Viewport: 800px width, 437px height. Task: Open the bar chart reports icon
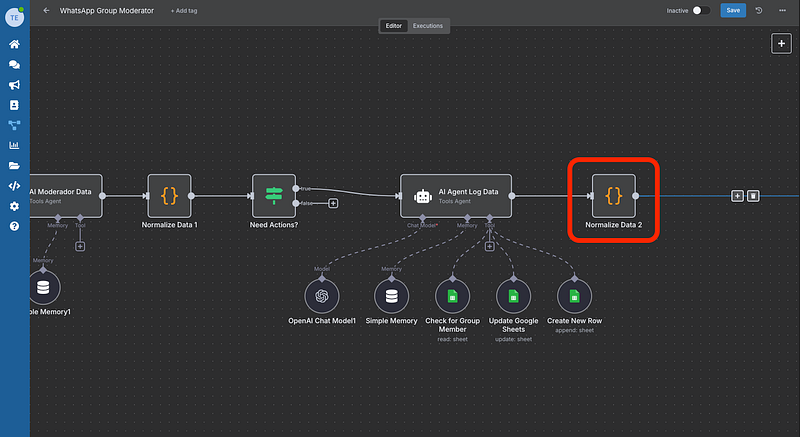tap(14, 145)
